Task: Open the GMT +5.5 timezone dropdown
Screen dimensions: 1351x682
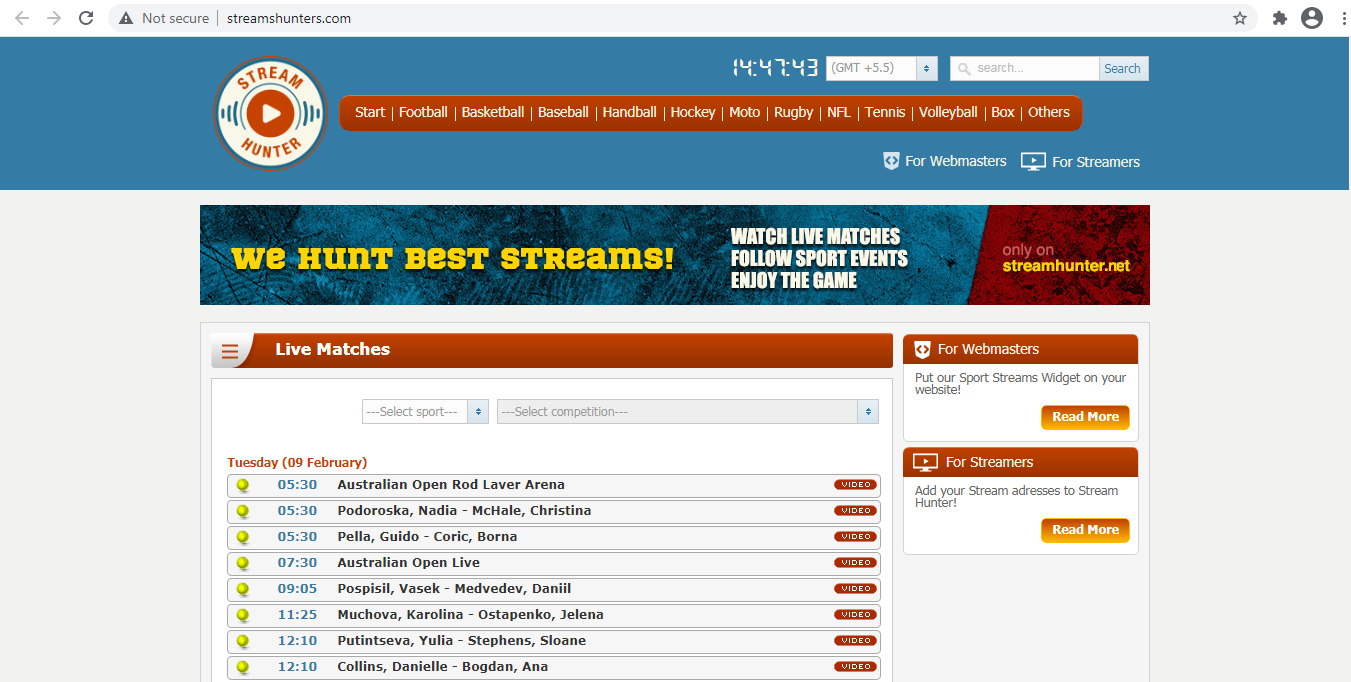Action: [x=882, y=68]
